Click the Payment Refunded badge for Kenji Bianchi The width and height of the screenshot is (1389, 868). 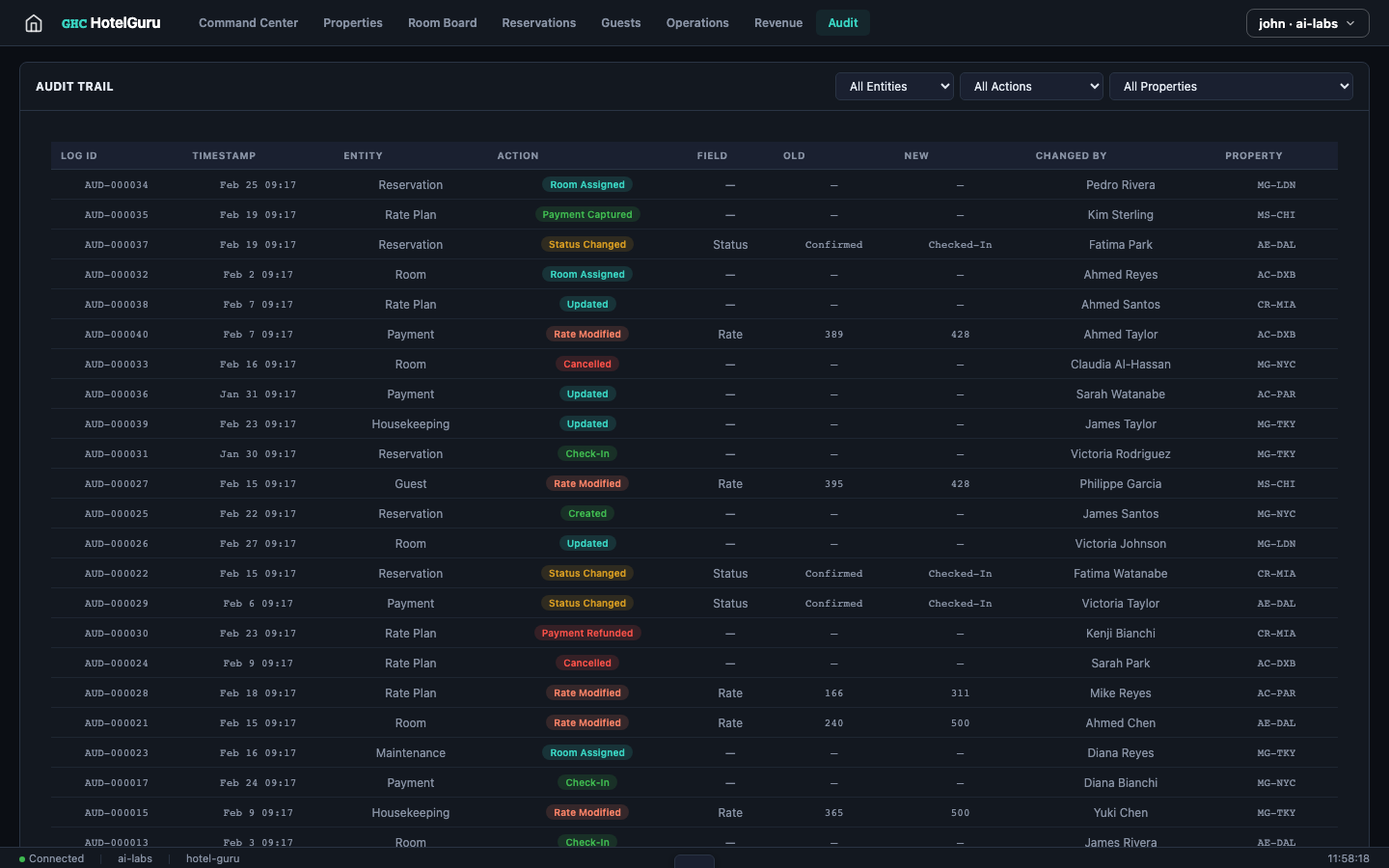pos(587,633)
